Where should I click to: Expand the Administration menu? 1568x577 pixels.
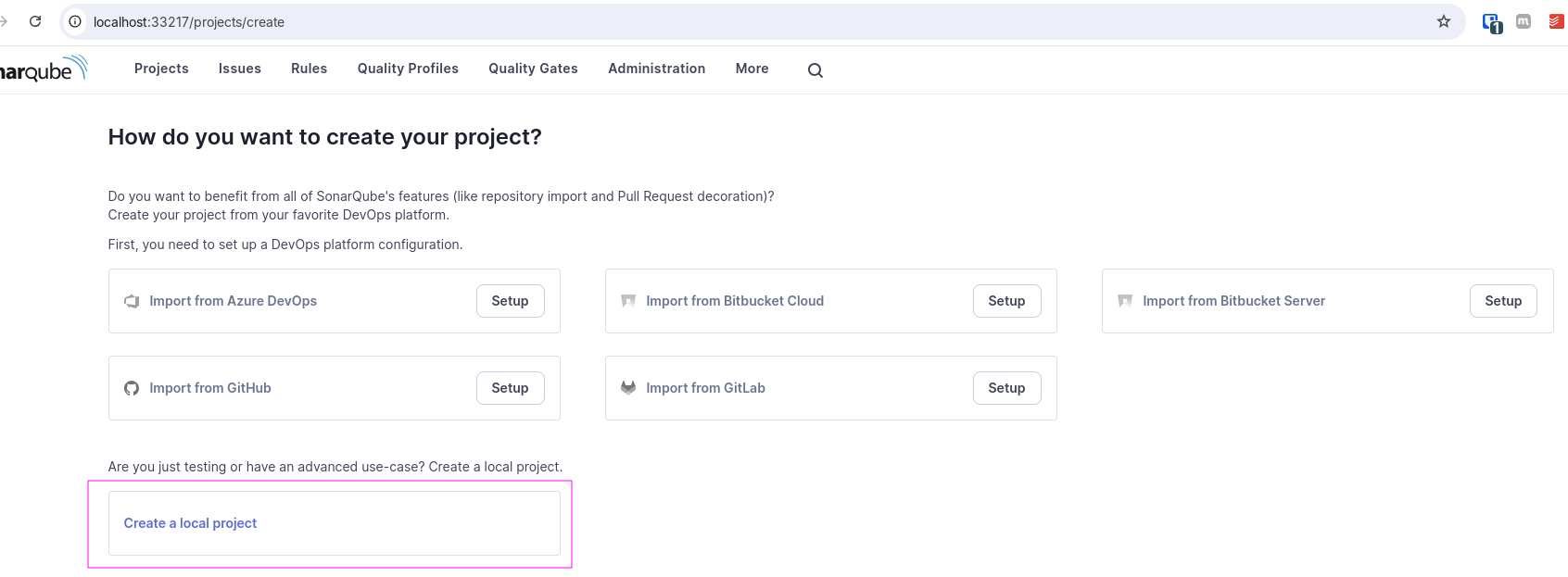point(656,69)
